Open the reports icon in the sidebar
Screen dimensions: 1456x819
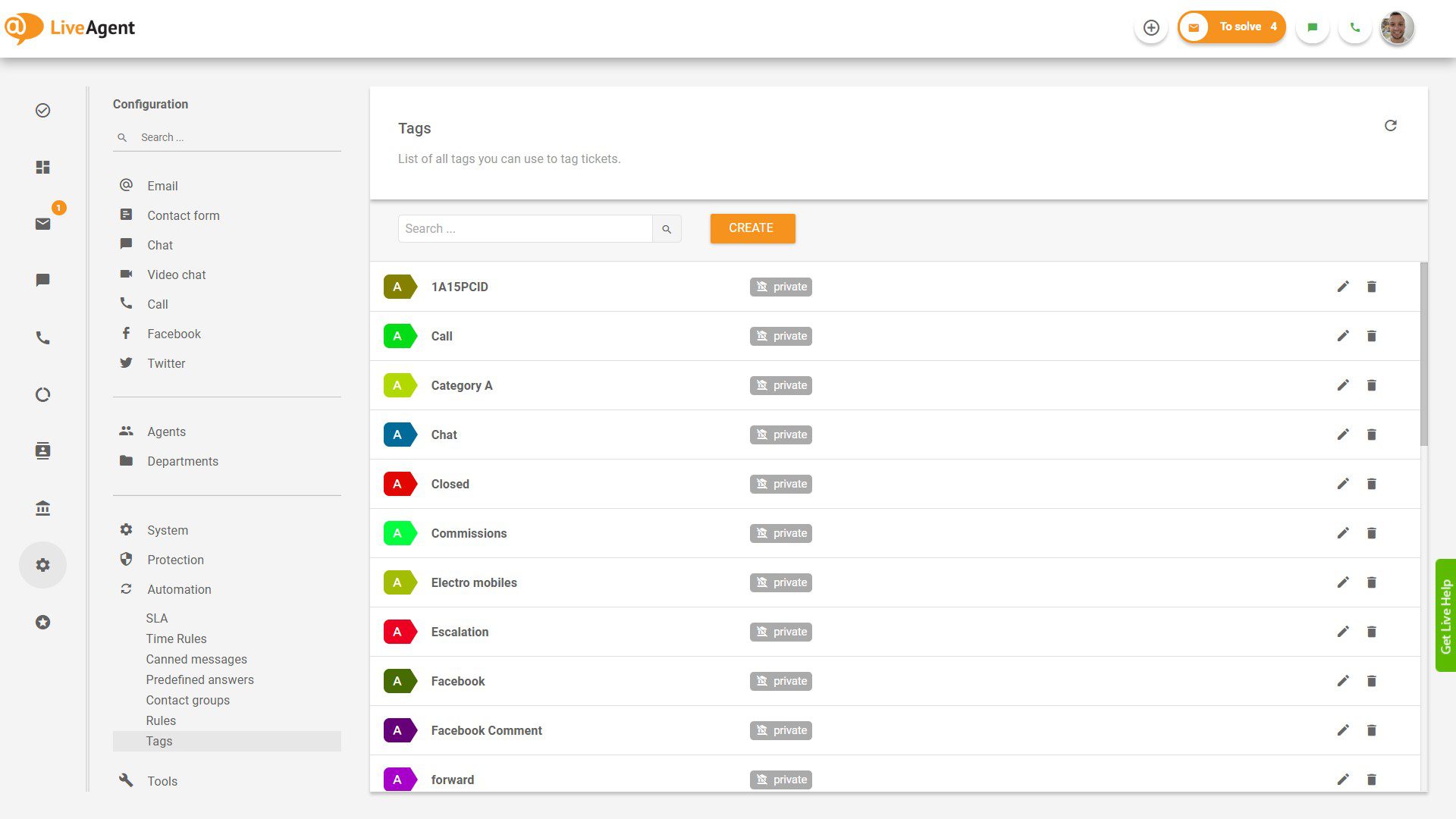pos(42,394)
